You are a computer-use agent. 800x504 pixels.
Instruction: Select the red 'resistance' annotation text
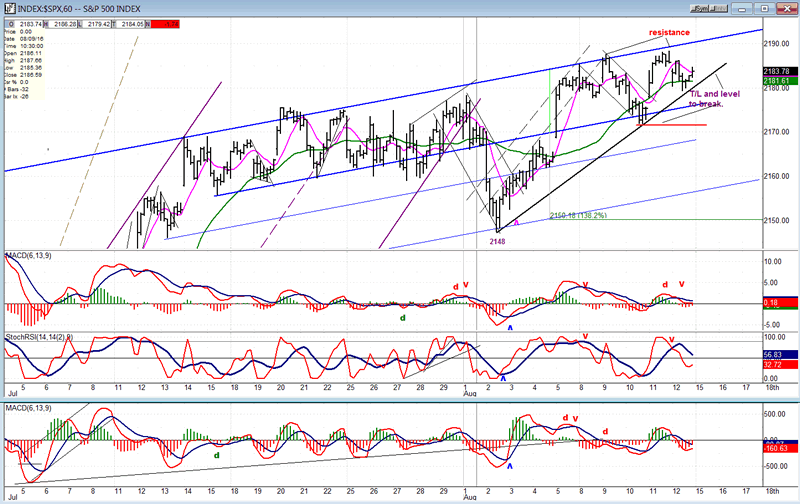coord(669,33)
